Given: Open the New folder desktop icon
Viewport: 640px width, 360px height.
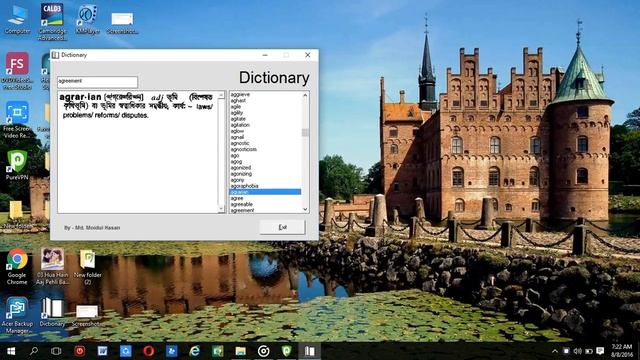Looking at the screenshot, I should [16, 214].
